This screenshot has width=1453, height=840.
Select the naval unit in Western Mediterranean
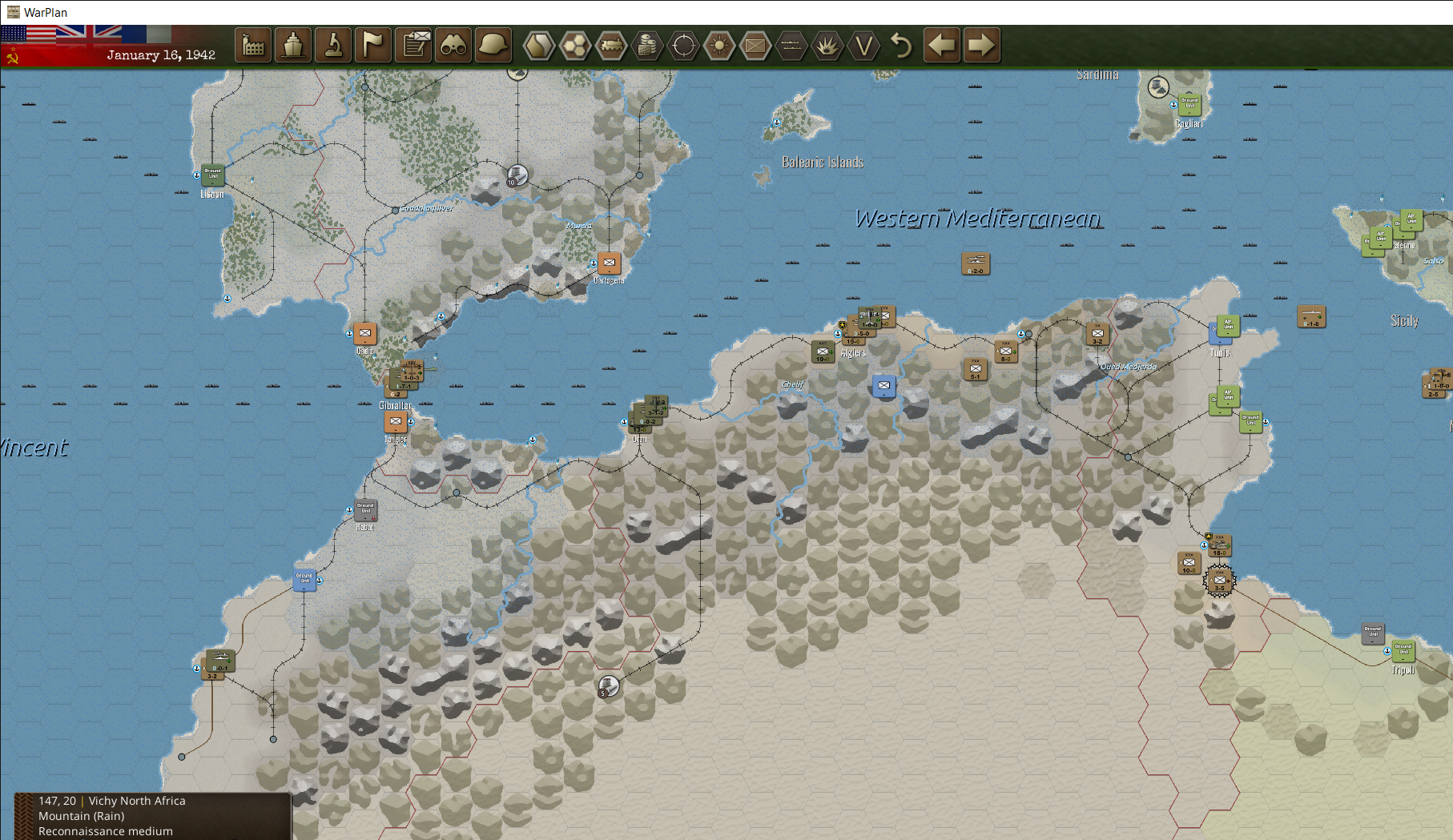click(976, 263)
